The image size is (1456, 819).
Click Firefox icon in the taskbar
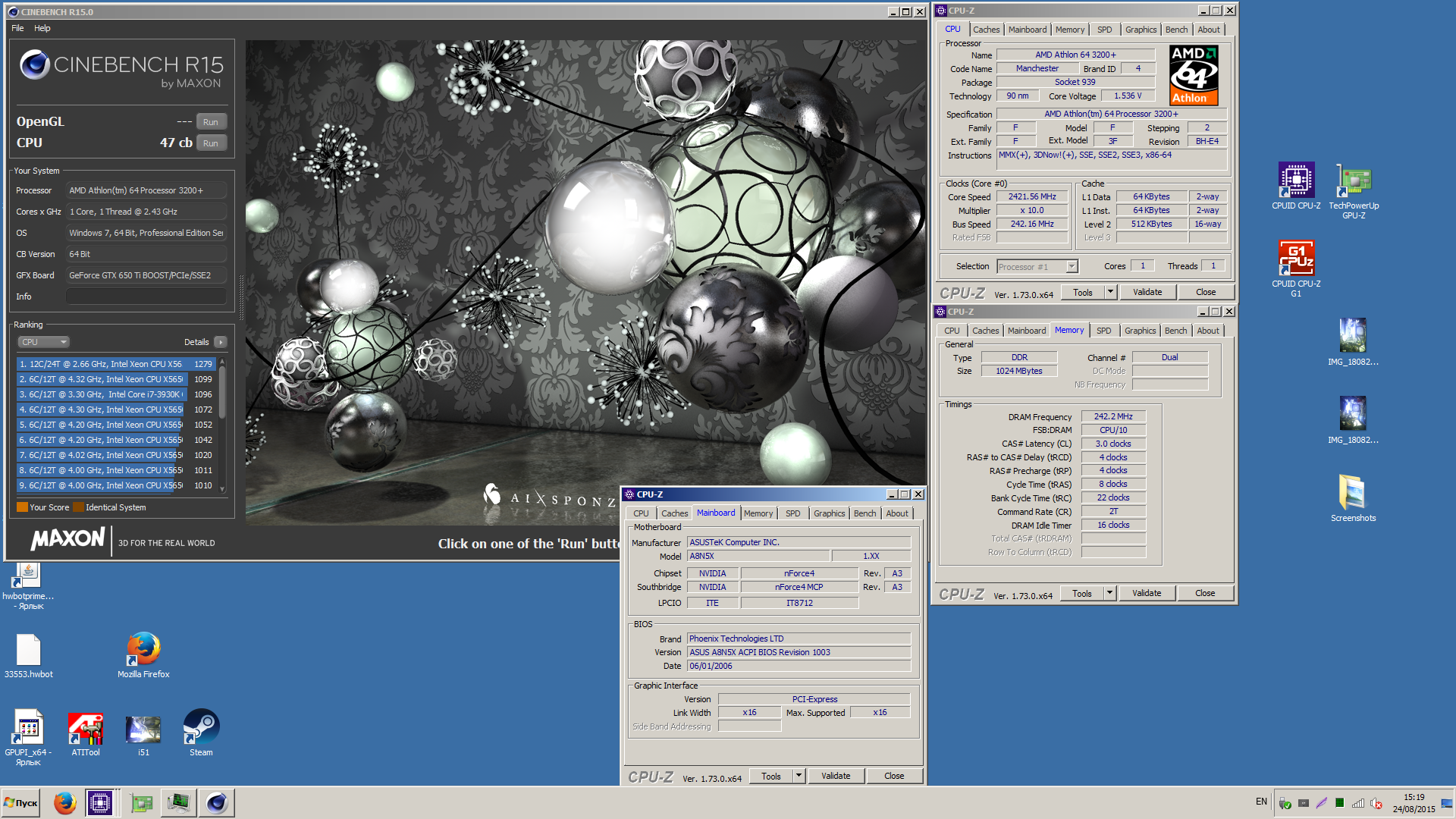click(65, 802)
